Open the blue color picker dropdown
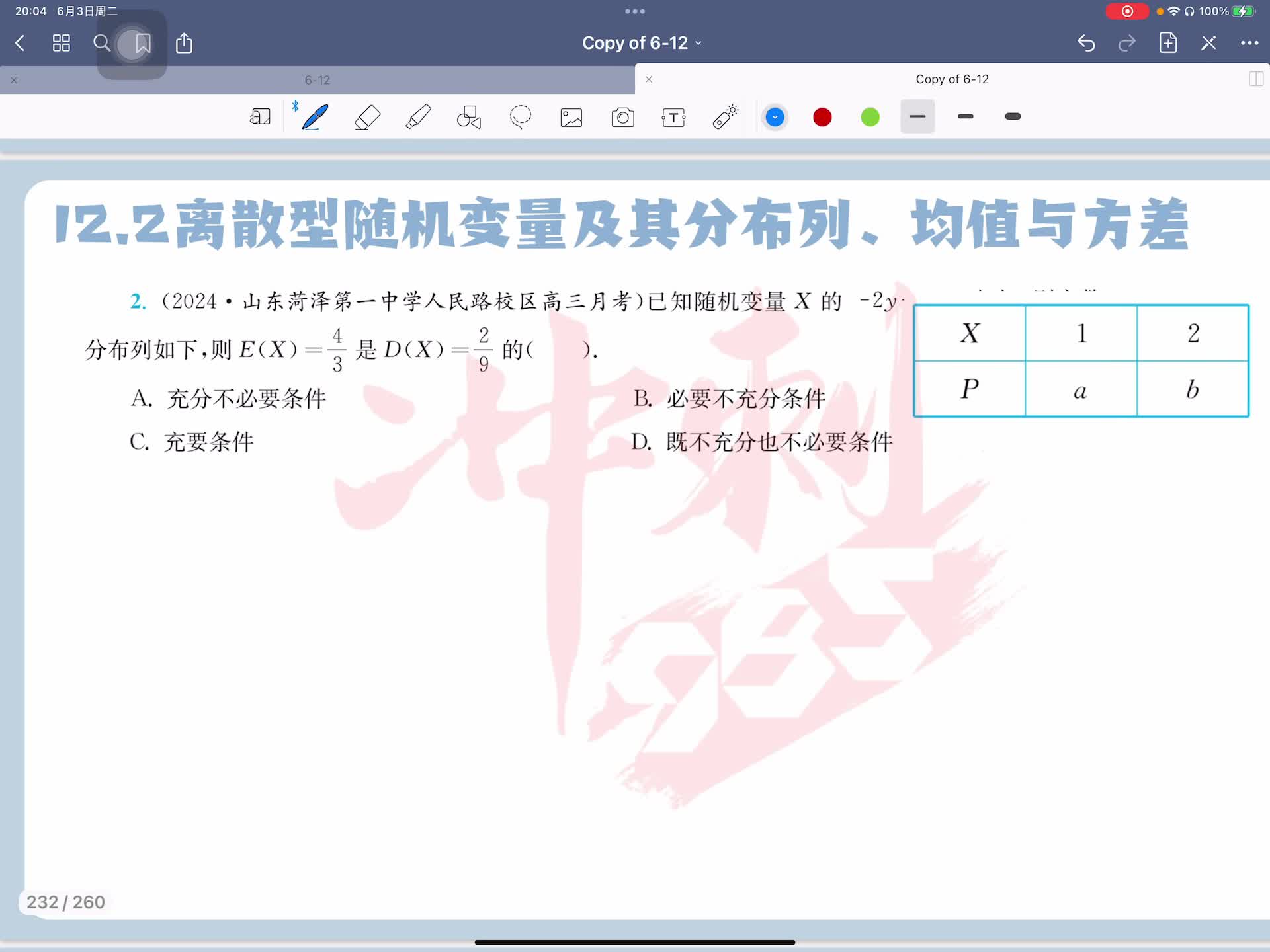Viewport: 1270px width, 952px height. (x=775, y=117)
